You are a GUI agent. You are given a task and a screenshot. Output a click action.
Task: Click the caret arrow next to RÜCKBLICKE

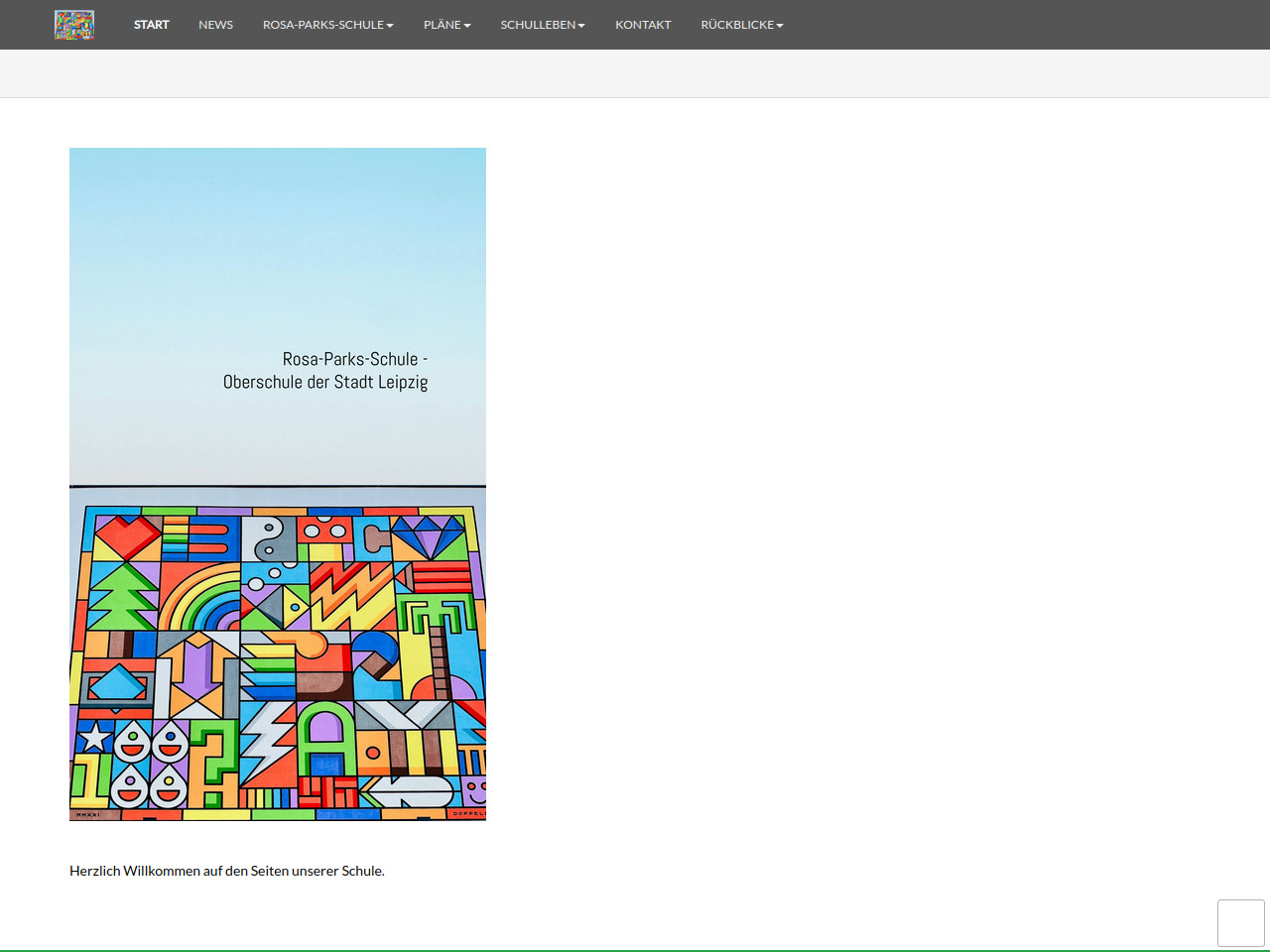coord(780,26)
